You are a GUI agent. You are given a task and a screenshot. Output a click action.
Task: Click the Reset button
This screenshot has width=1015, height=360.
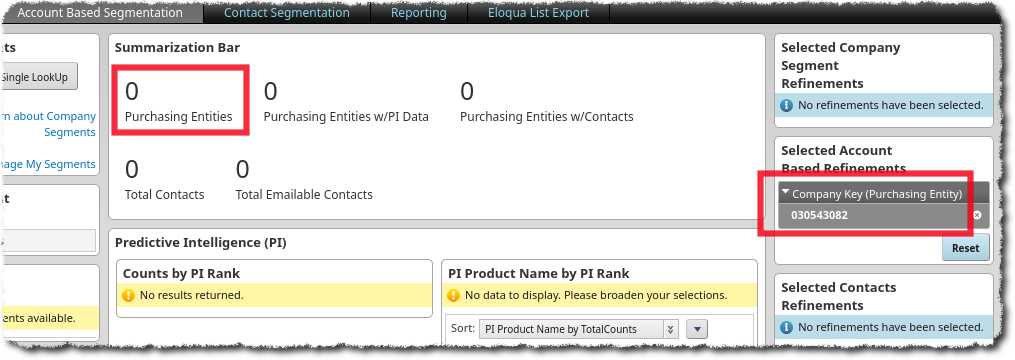point(965,248)
